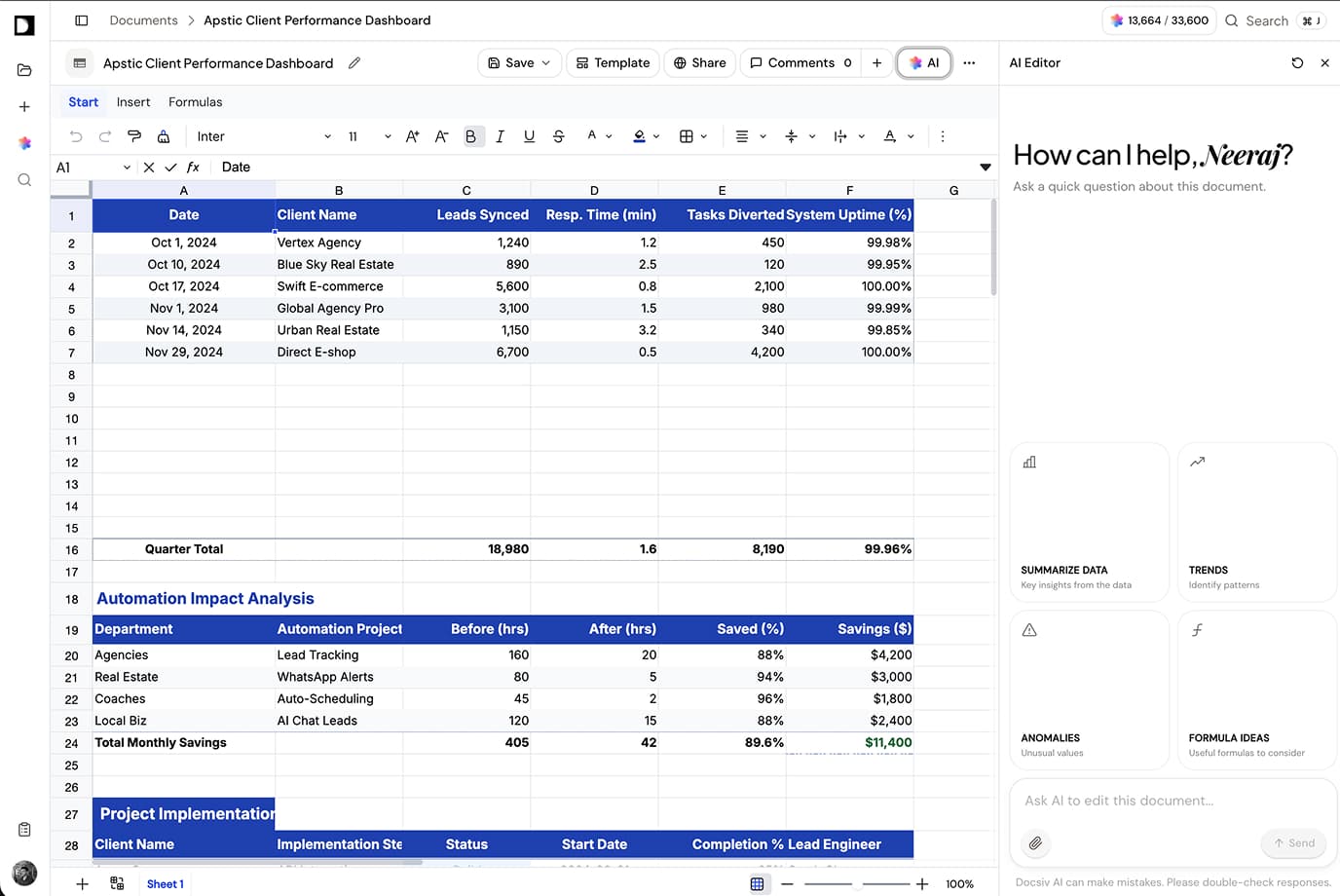Click the undo icon
Image resolution: width=1340 pixels, height=896 pixels.
pyautogui.click(x=76, y=136)
